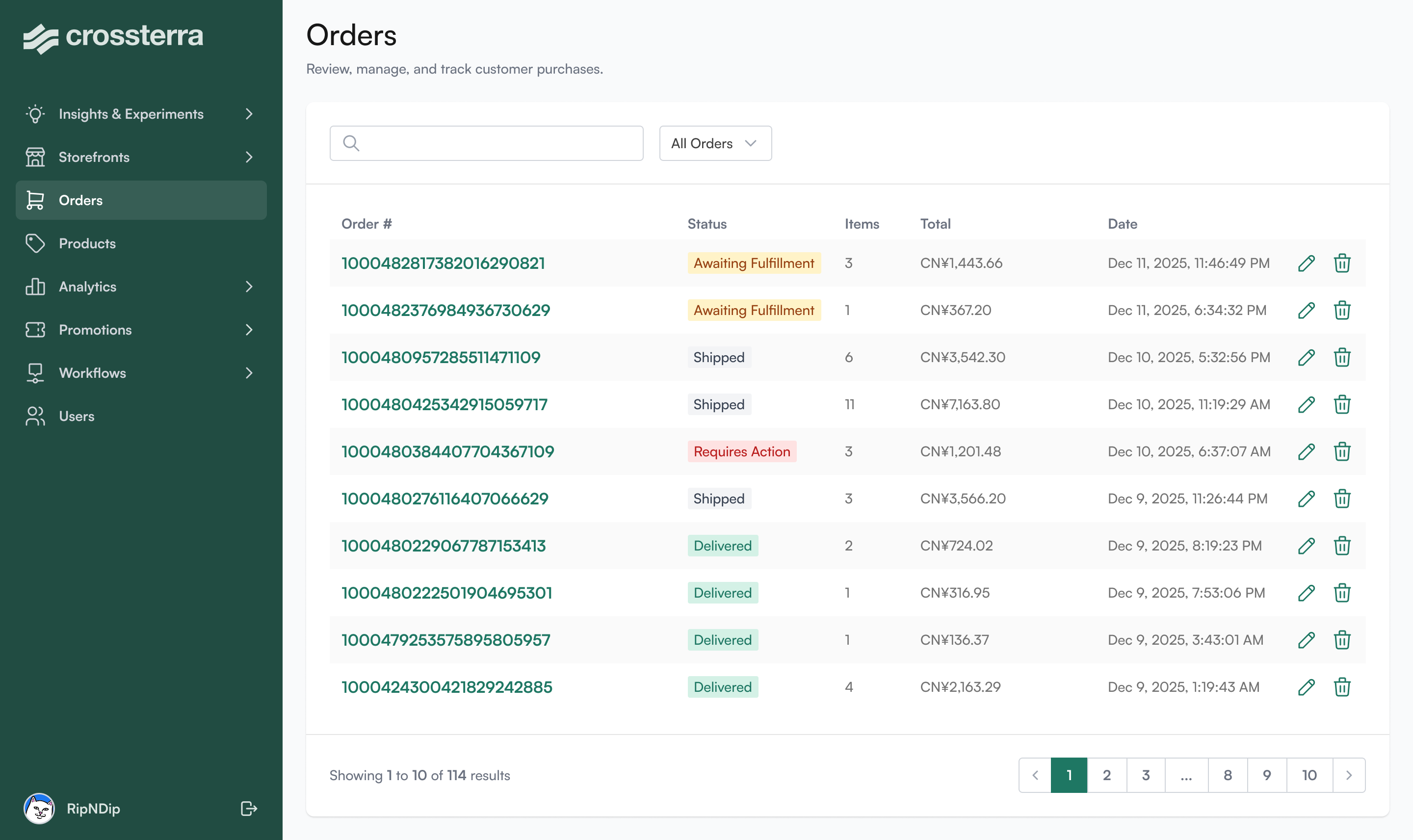Click the logout icon next to RipNDip
1413x840 pixels.
tap(248, 808)
